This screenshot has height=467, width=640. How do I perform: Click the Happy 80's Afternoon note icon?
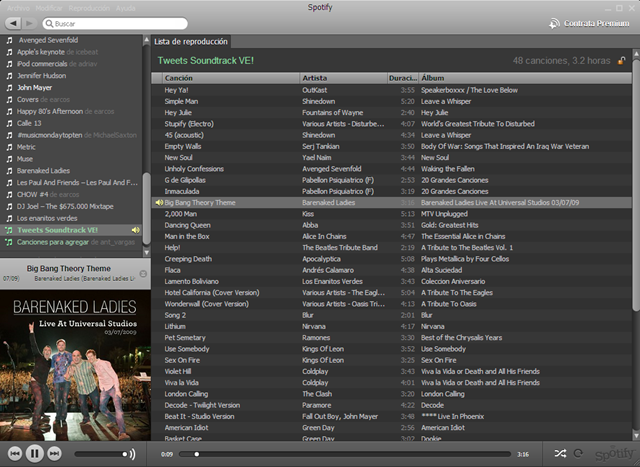(x=9, y=111)
